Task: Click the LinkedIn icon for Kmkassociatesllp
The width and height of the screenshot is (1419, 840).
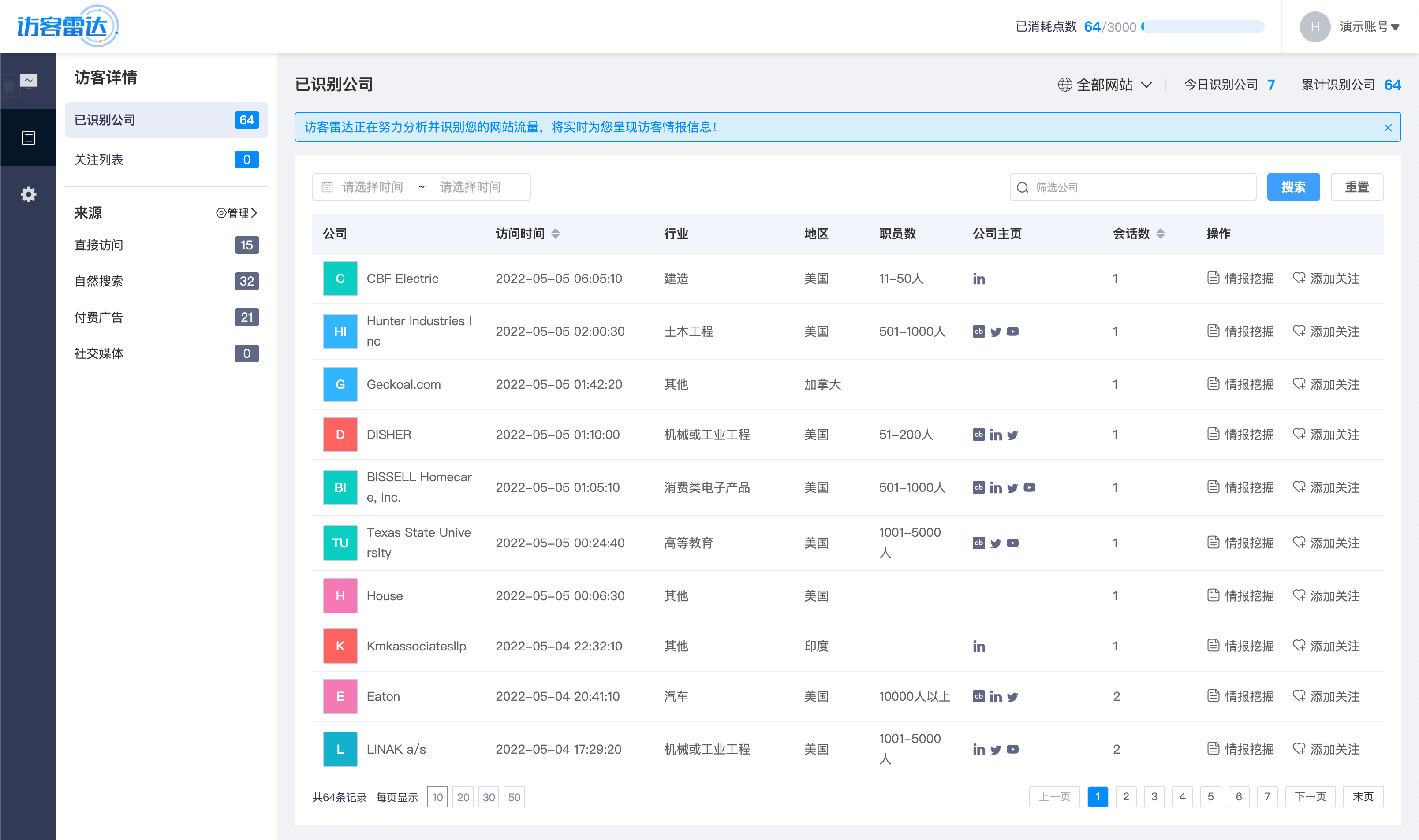Action: [978, 646]
